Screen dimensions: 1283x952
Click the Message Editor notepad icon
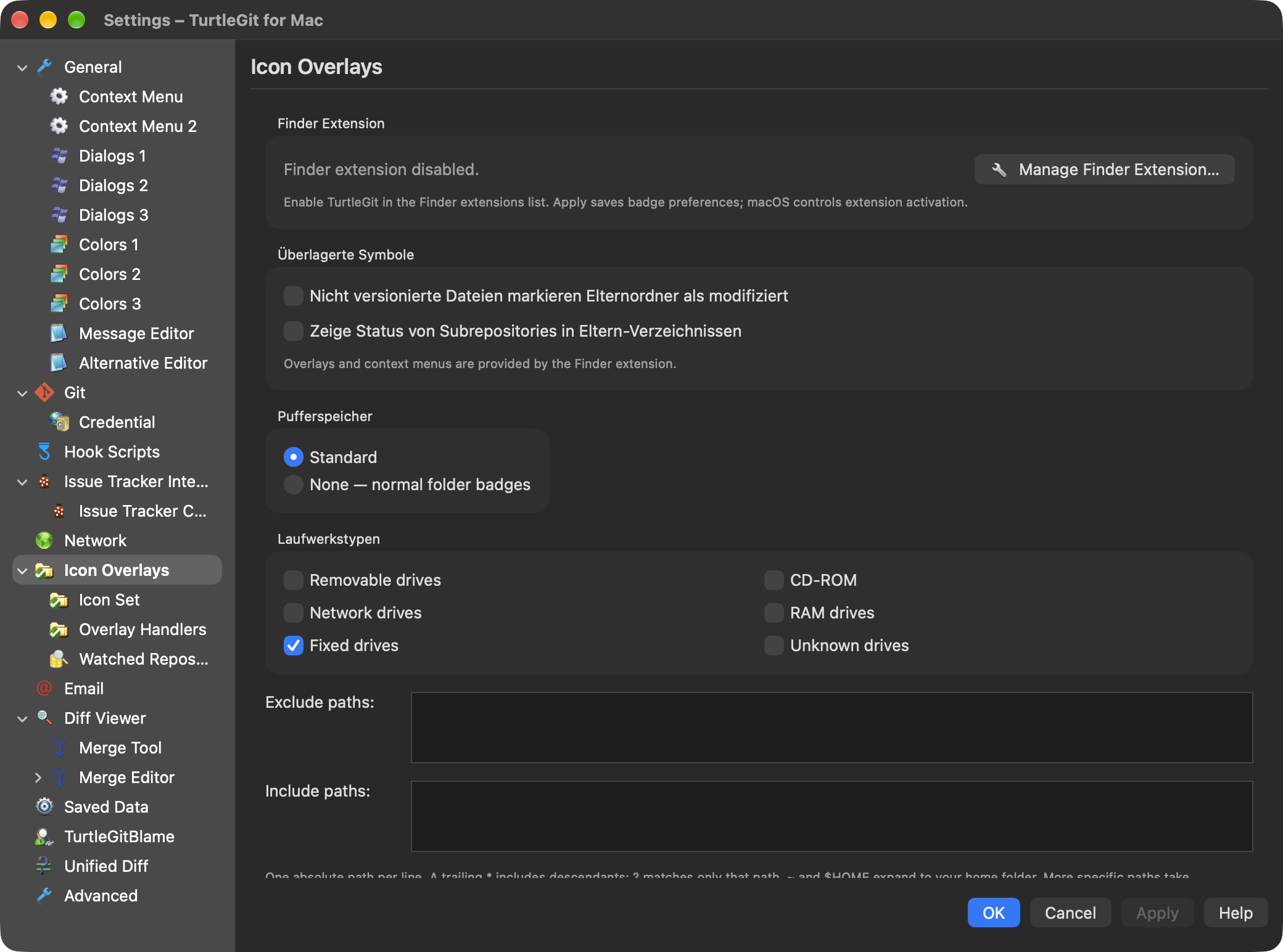pyautogui.click(x=59, y=333)
